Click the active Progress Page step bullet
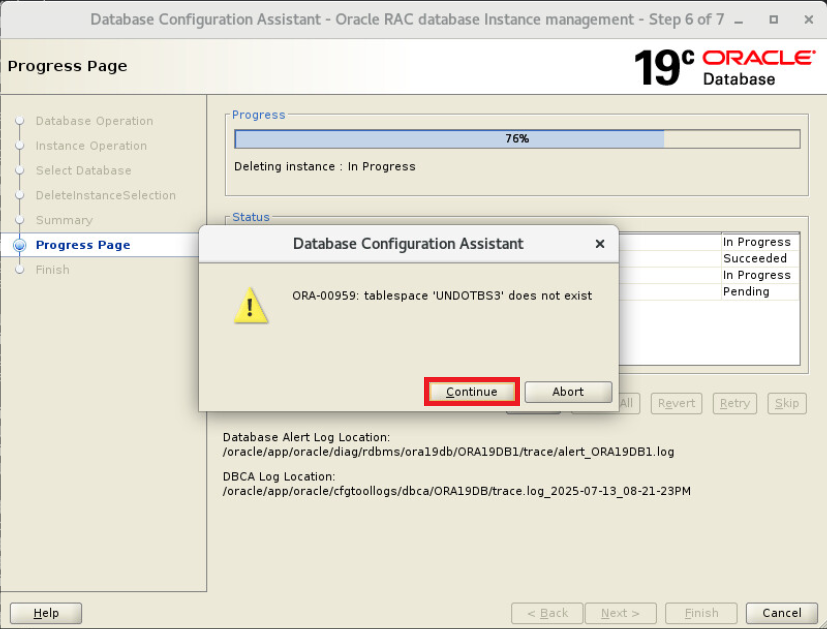This screenshot has width=827, height=629. click(20, 245)
